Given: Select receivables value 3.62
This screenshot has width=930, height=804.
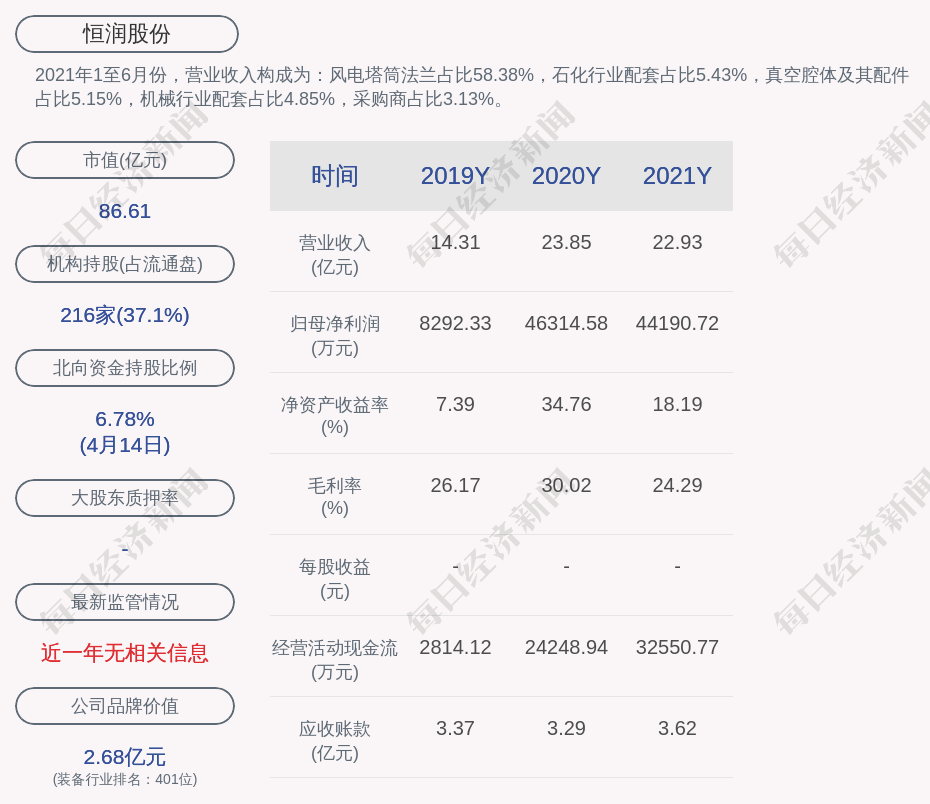Looking at the screenshot, I should tap(677, 728).
